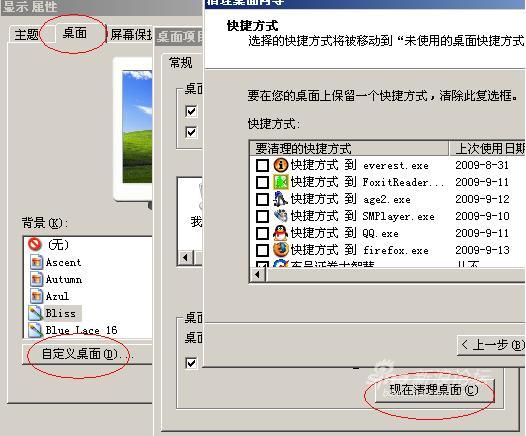Image resolution: width=526 pixels, height=436 pixels.
Task: Click the 2009-9-13 date cell
Action: coord(482,250)
